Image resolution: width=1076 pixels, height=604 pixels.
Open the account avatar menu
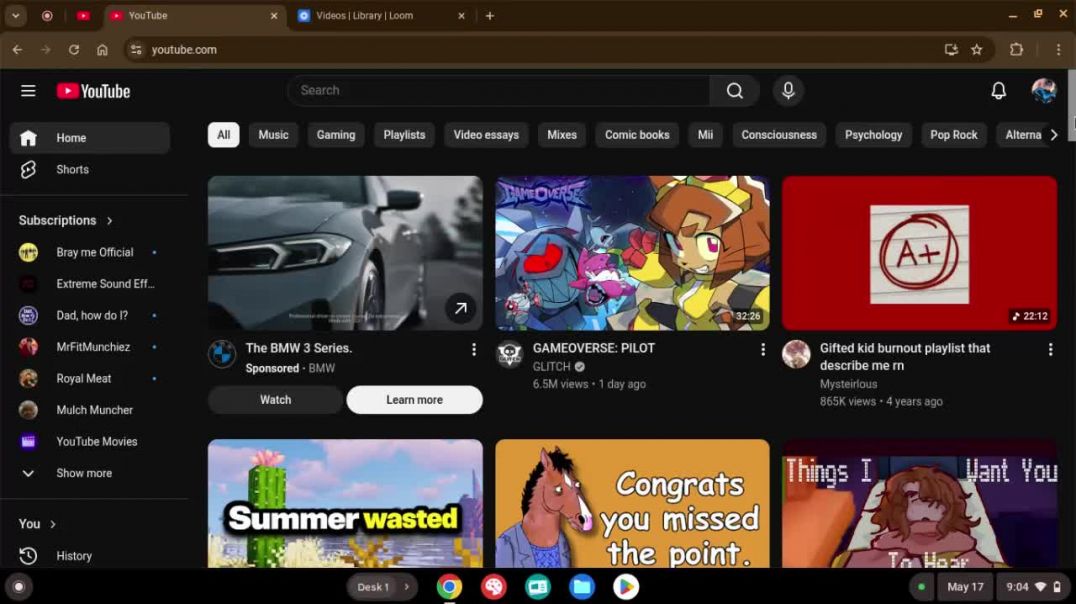click(x=1044, y=91)
